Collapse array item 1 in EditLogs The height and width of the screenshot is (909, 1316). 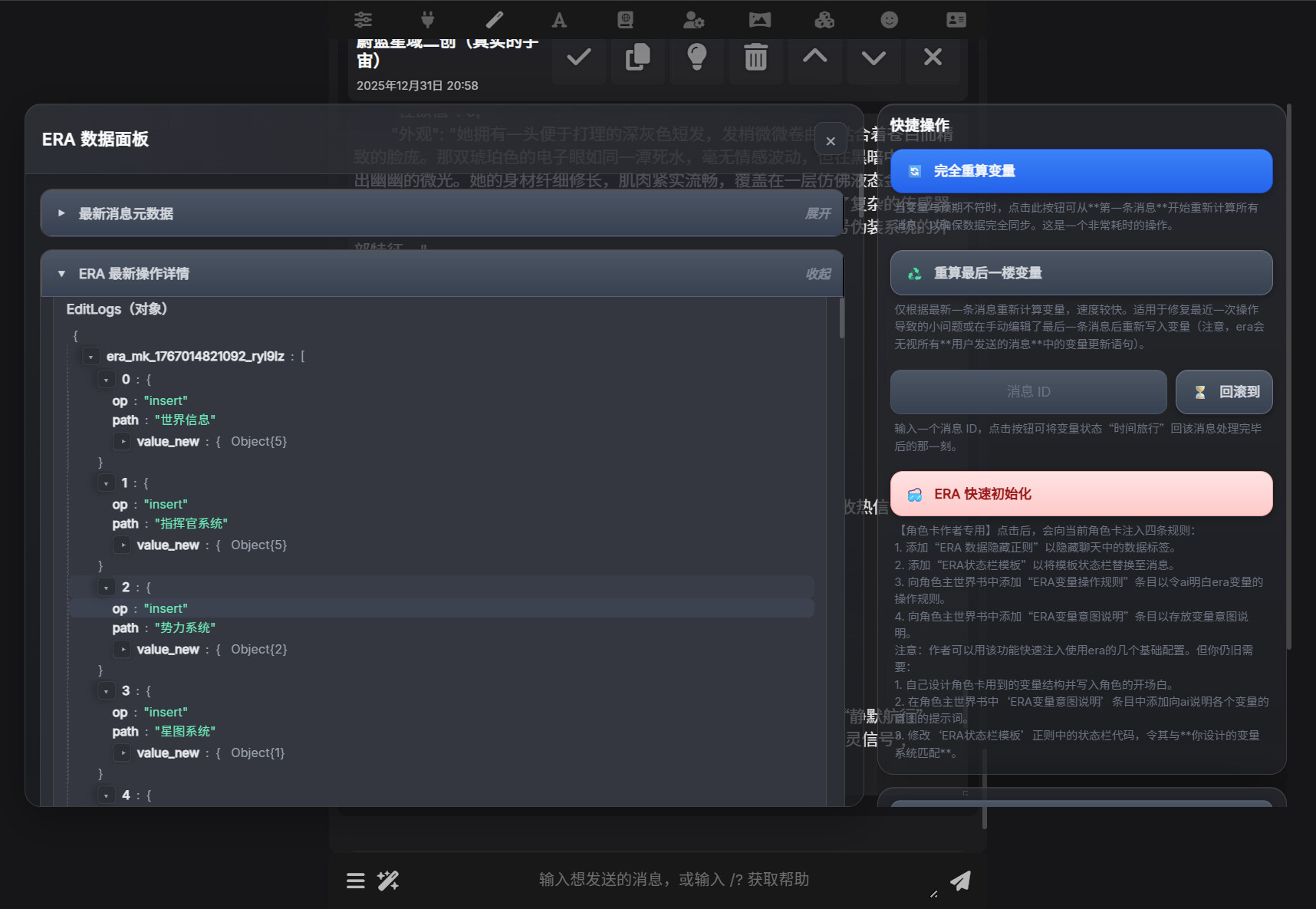(107, 483)
